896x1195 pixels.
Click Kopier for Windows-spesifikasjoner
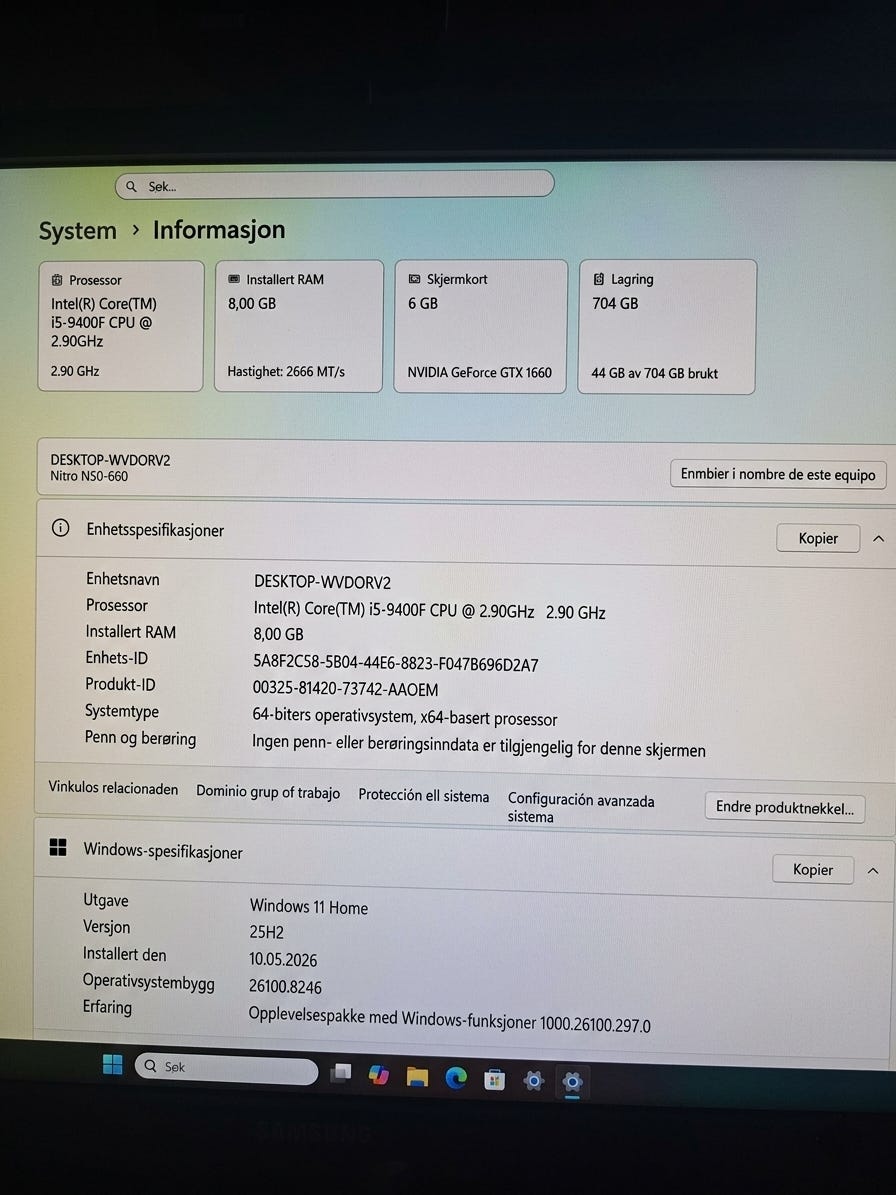pyautogui.click(x=813, y=870)
